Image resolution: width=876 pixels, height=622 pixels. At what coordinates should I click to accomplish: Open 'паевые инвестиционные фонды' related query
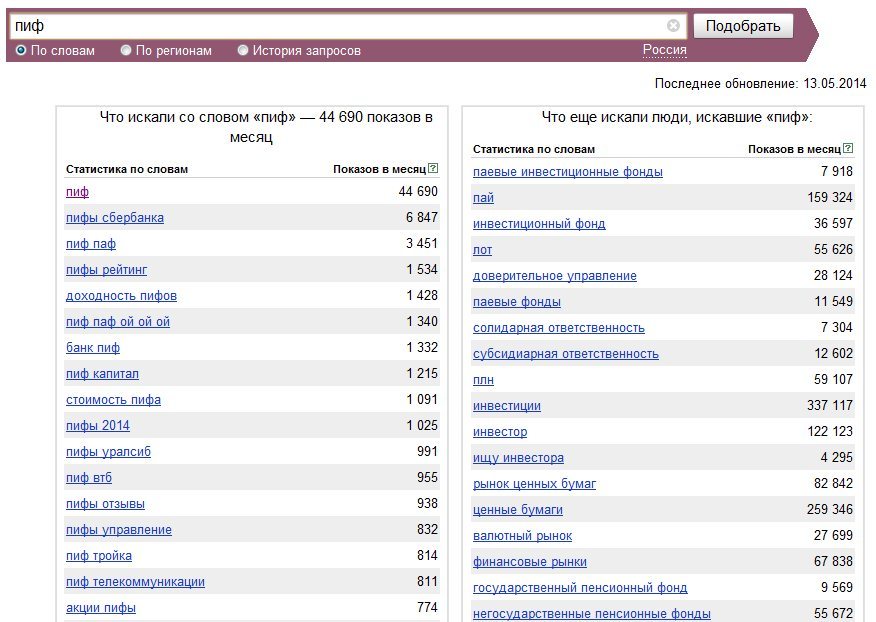click(x=568, y=172)
